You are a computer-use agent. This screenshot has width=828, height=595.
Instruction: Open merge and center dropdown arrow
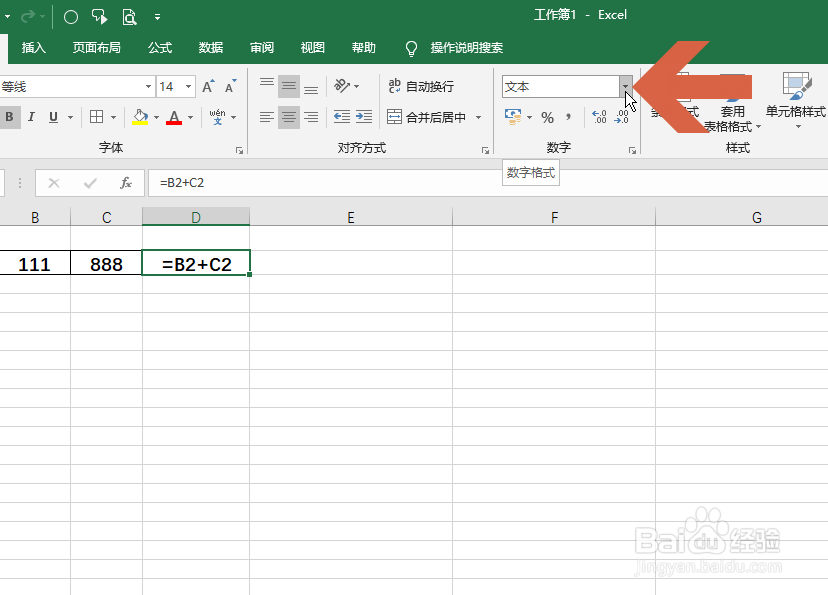pos(478,117)
